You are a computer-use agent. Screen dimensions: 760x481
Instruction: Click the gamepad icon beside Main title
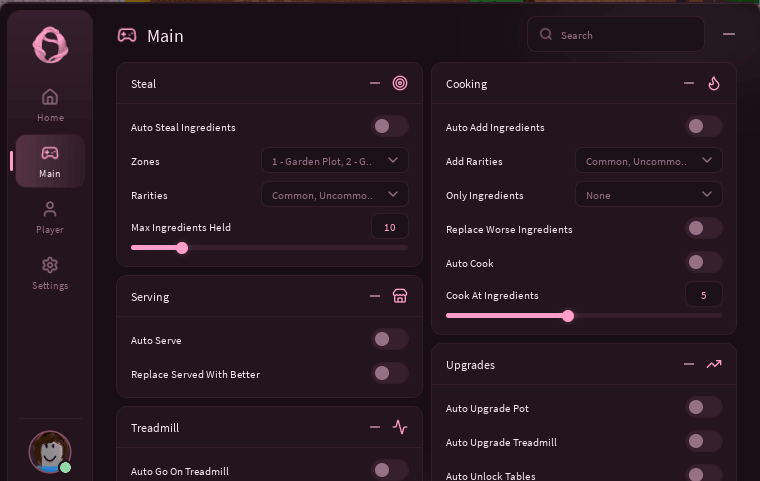[127, 35]
